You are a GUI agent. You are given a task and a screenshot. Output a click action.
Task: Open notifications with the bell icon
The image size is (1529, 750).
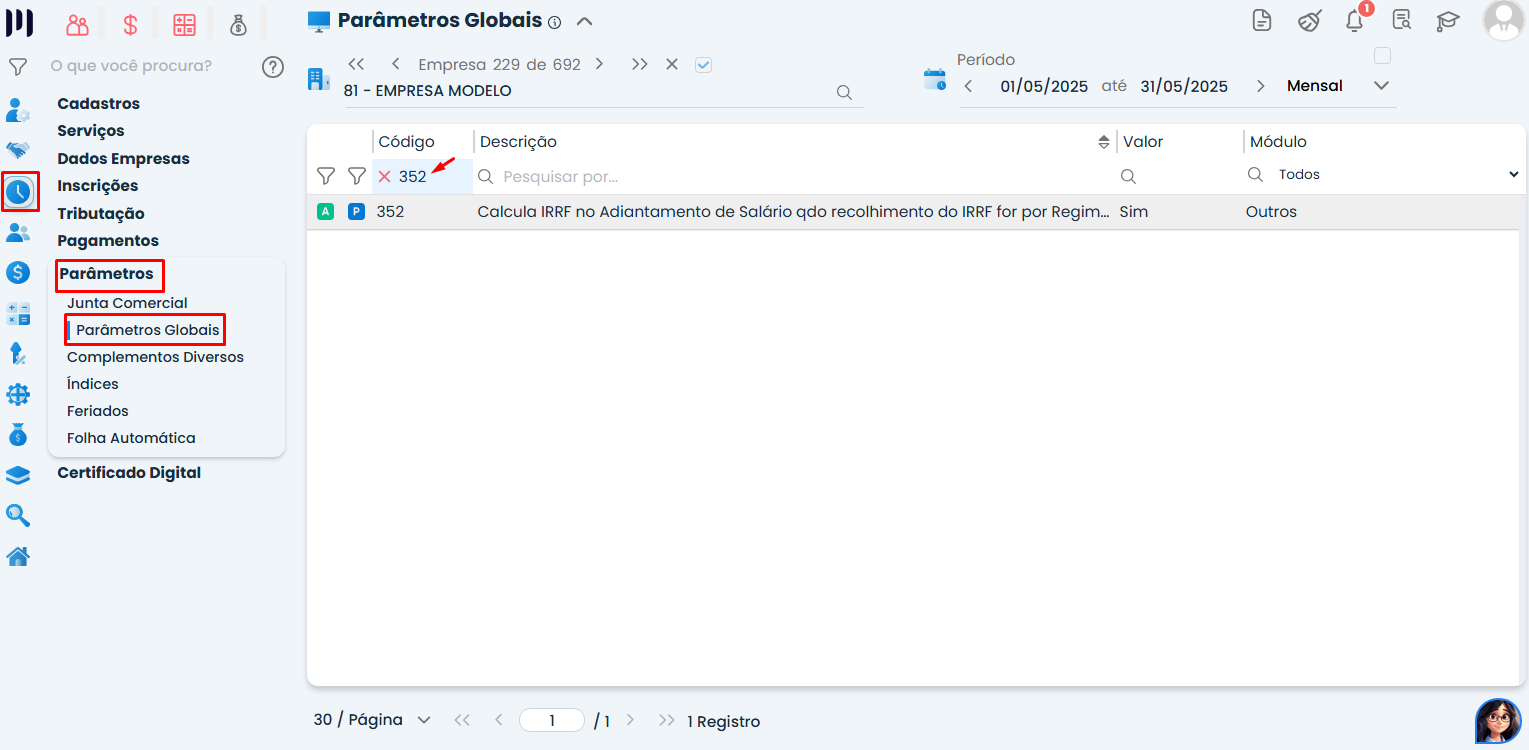(x=1355, y=20)
